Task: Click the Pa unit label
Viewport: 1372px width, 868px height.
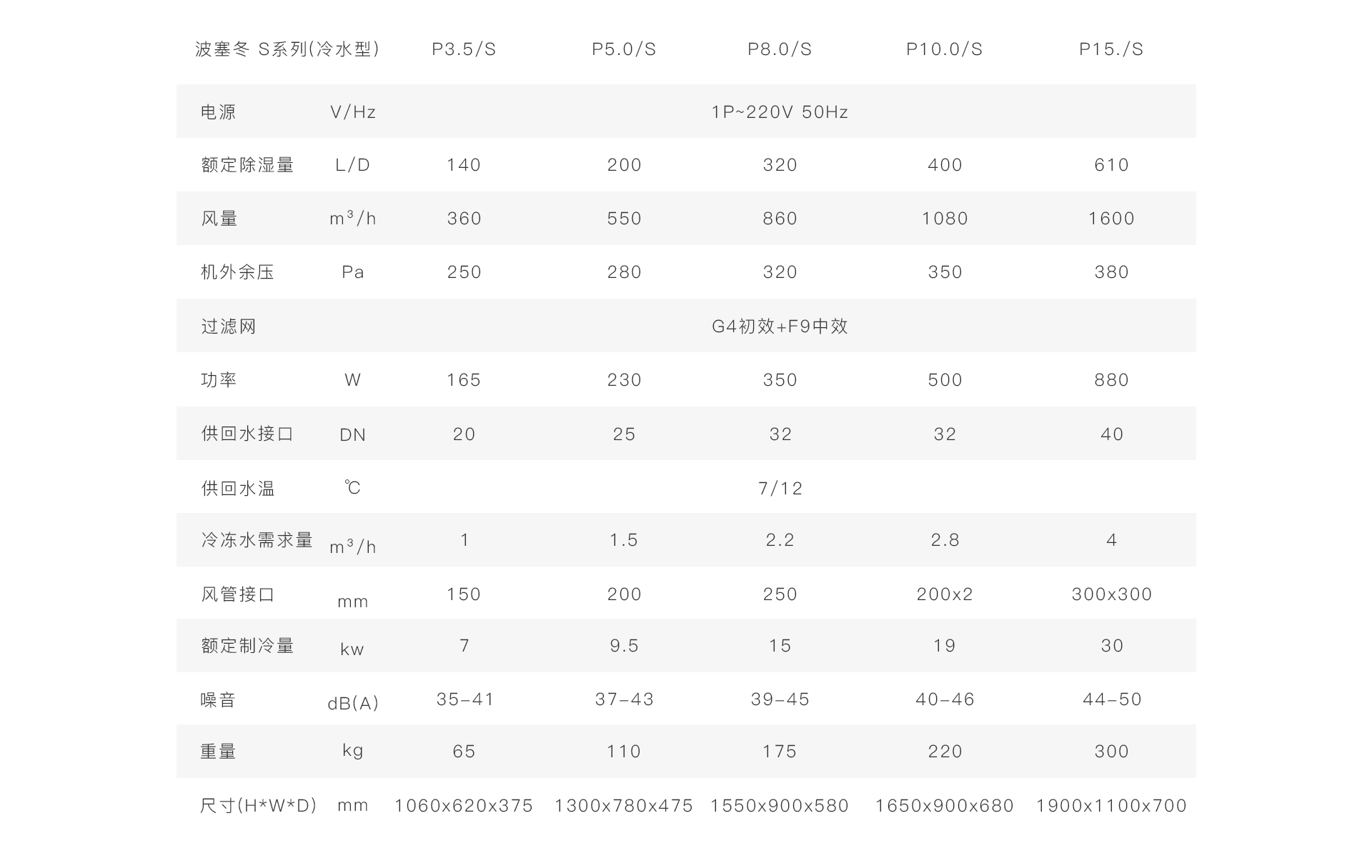Action: 353,272
